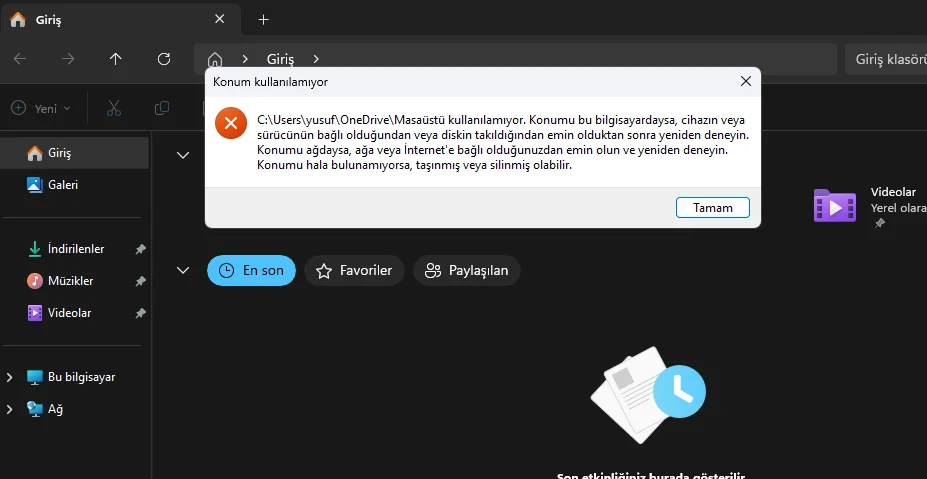Click the Videolar folder name text
927x479 pixels.
coord(893,192)
